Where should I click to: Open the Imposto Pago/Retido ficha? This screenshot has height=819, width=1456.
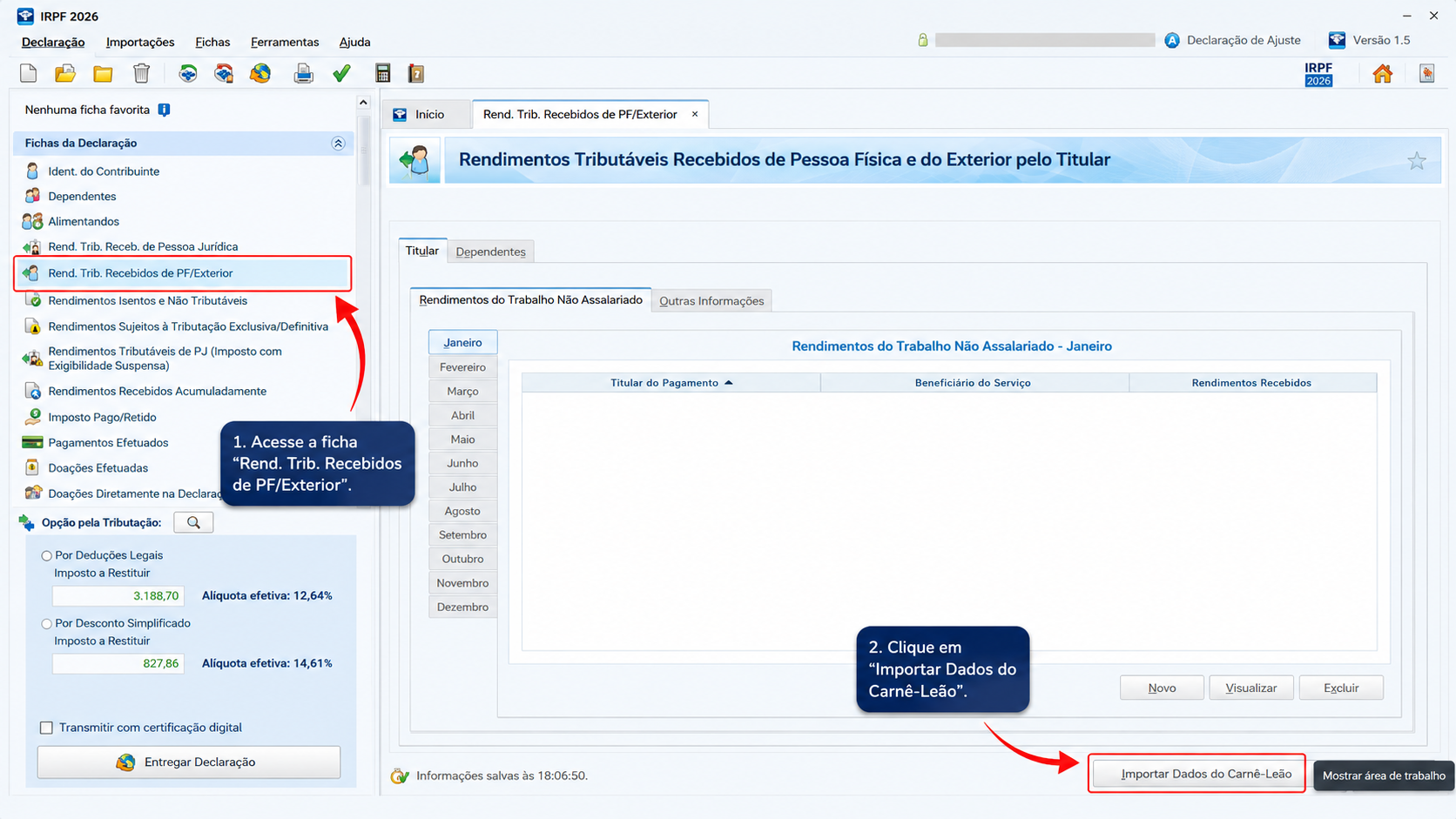(102, 418)
